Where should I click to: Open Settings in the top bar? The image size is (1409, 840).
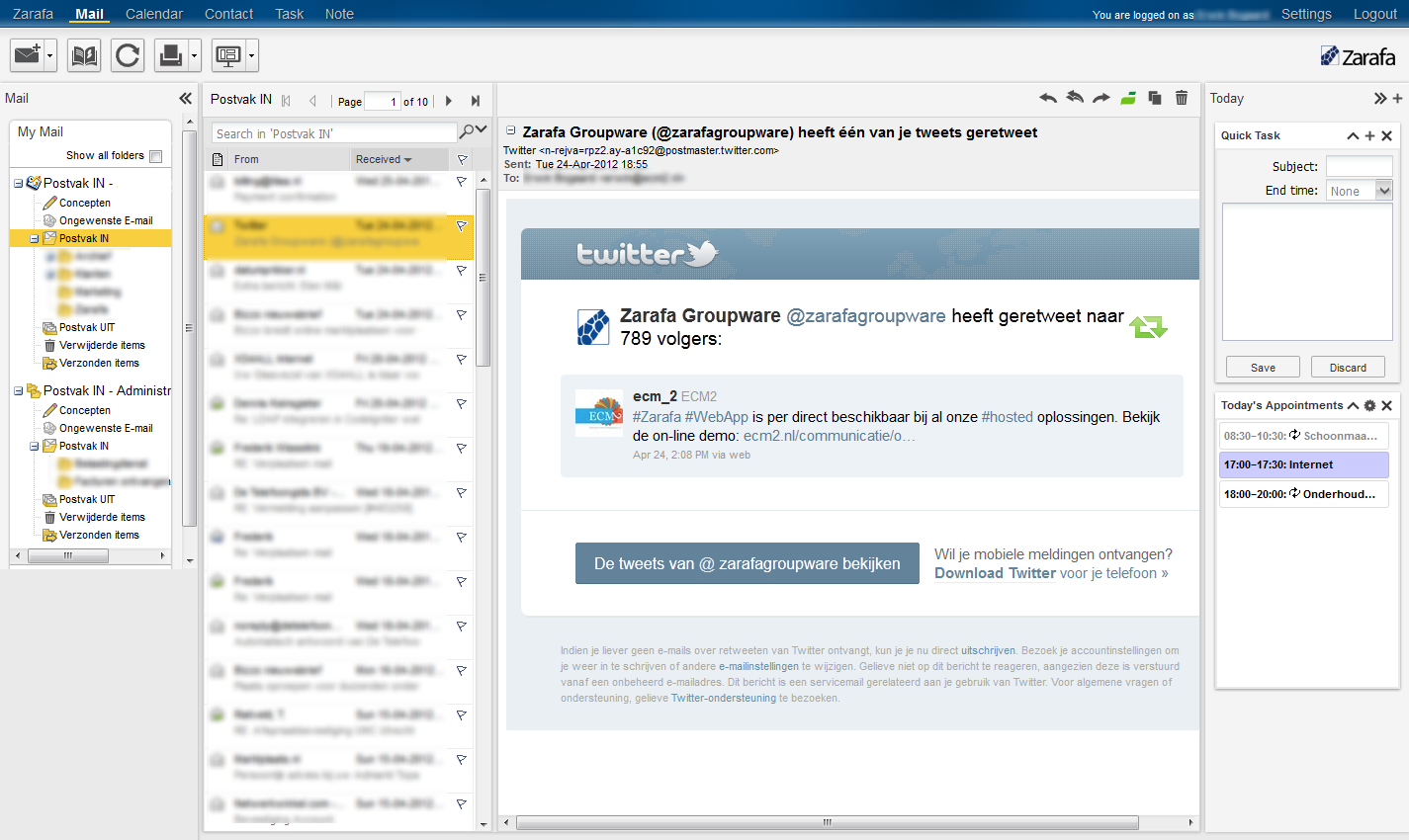point(1306,14)
